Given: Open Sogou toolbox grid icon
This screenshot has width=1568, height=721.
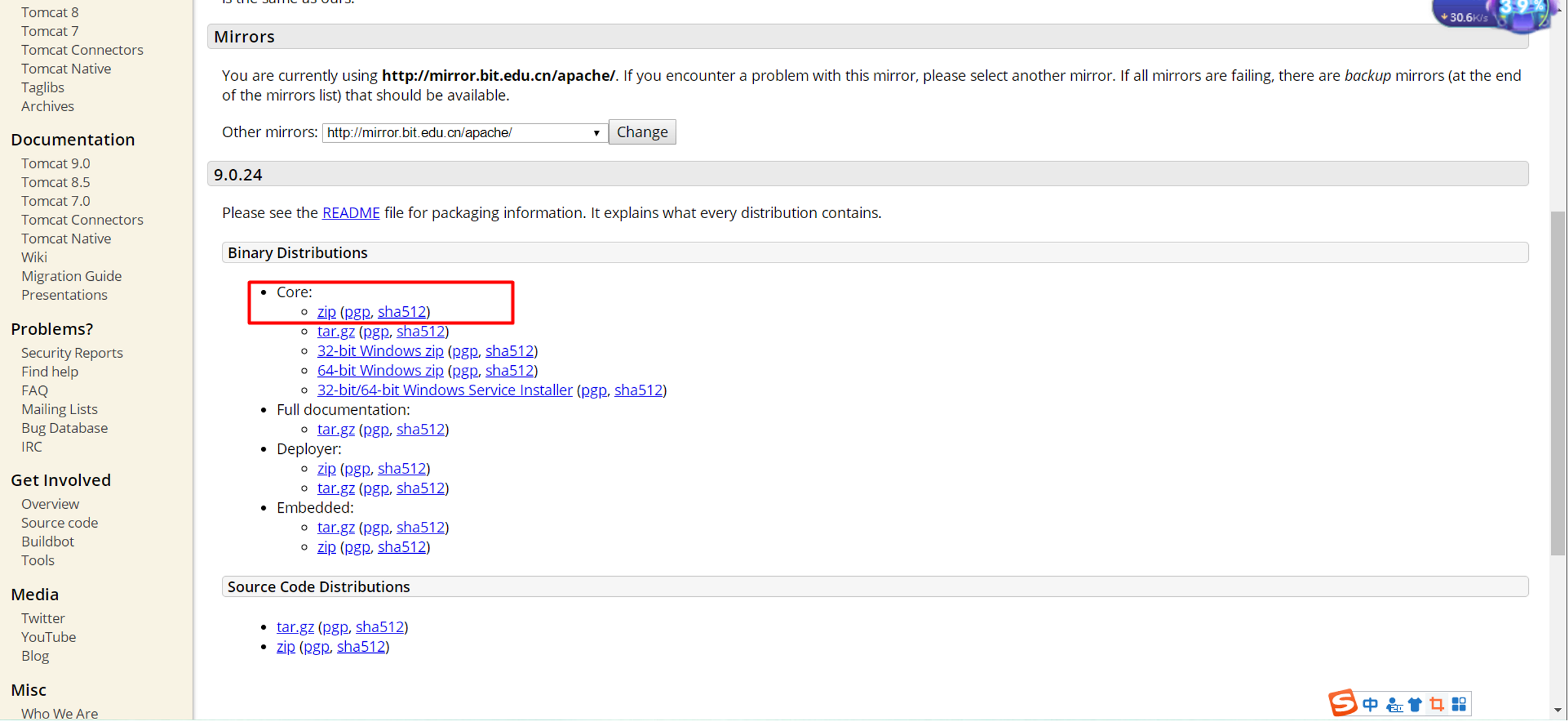Looking at the screenshot, I should (x=1459, y=704).
